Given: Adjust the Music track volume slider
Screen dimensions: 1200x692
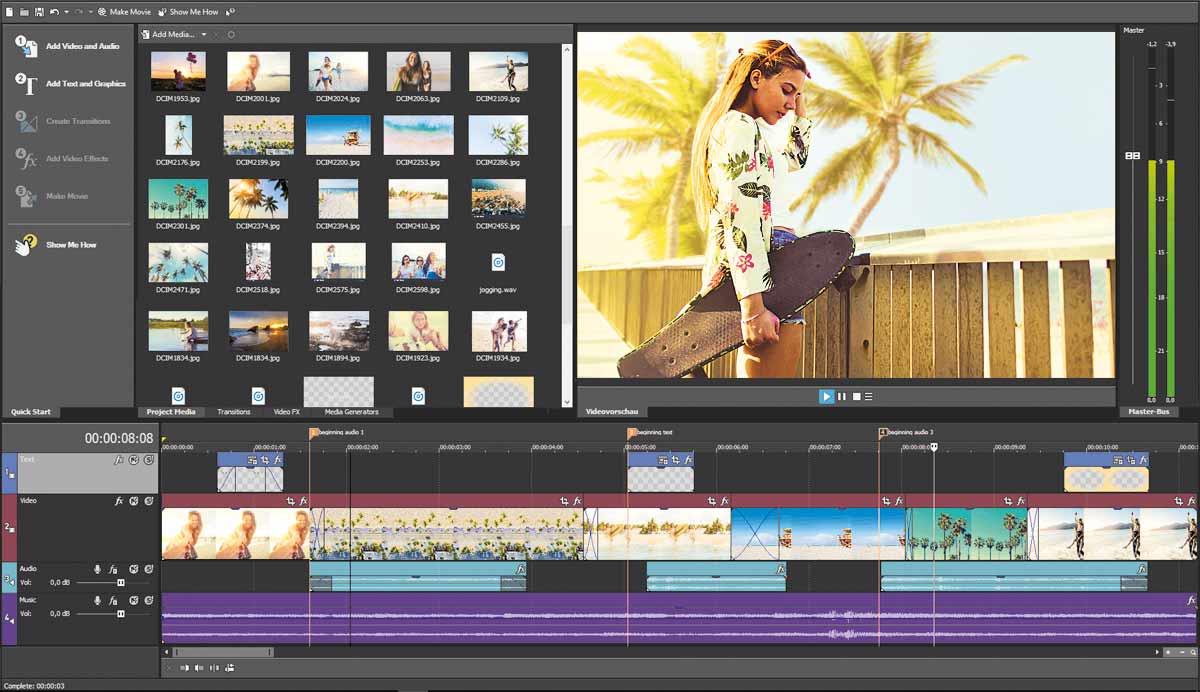Looking at the screenshot, I should pyautogui.click(x=120, y=613).
